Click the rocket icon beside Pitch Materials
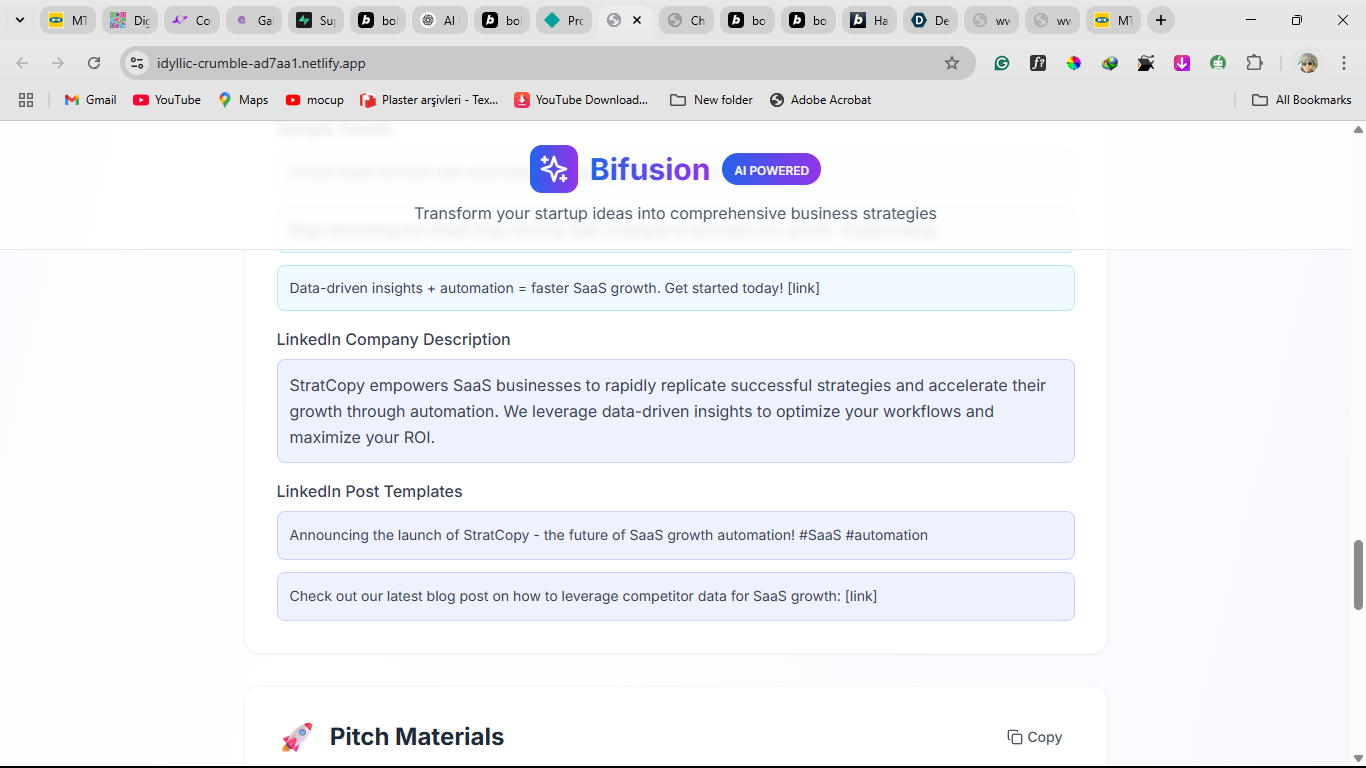The height and width of the screenshot is (768, 1366). [297, 737]
